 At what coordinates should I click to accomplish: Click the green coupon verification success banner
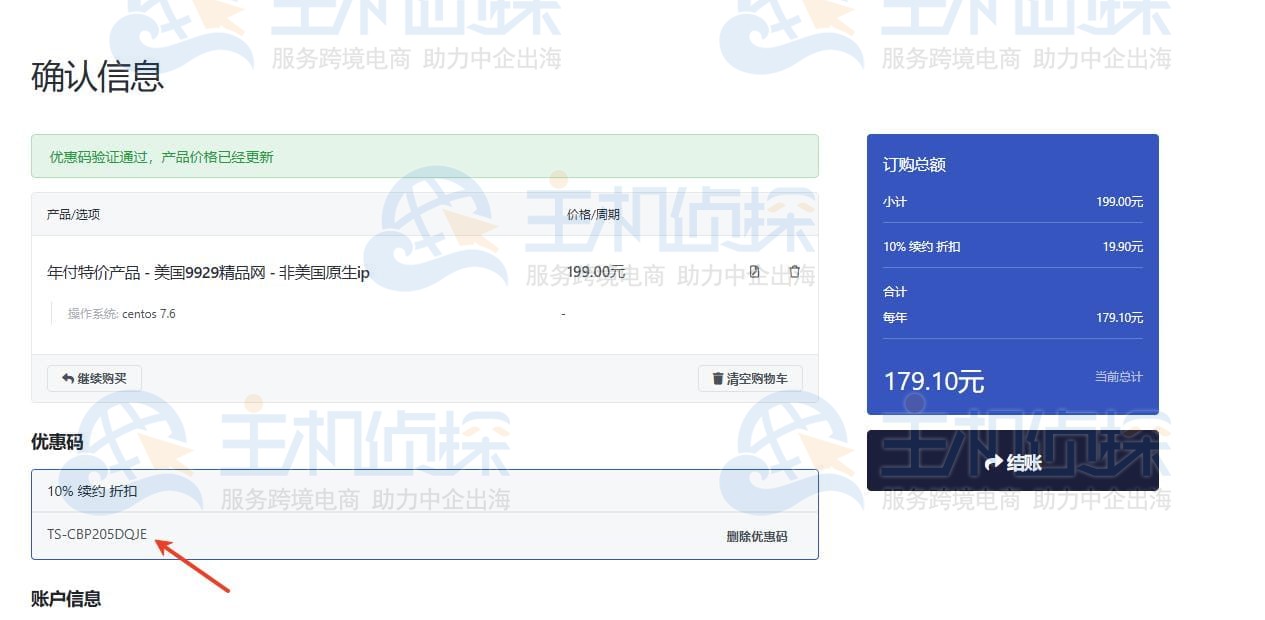tap(425, 155)
